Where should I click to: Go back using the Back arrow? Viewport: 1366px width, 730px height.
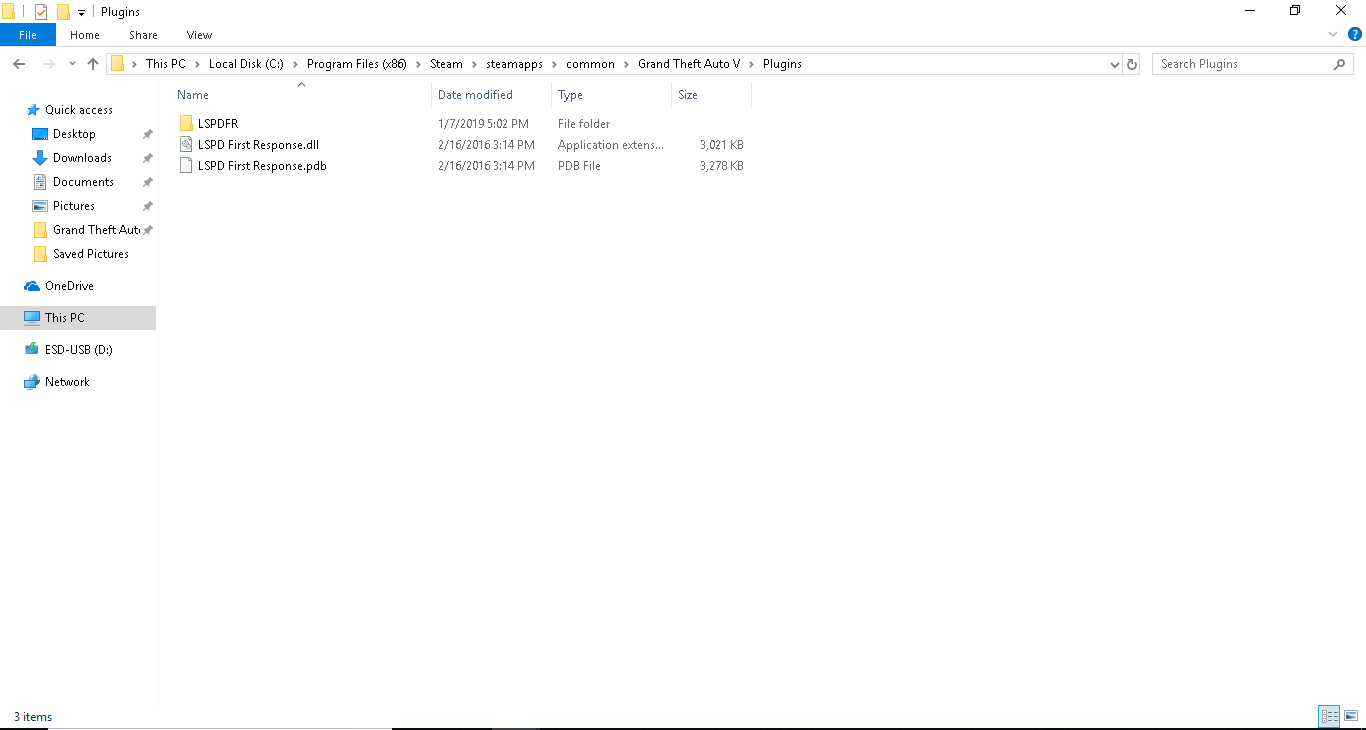(19, 64)
